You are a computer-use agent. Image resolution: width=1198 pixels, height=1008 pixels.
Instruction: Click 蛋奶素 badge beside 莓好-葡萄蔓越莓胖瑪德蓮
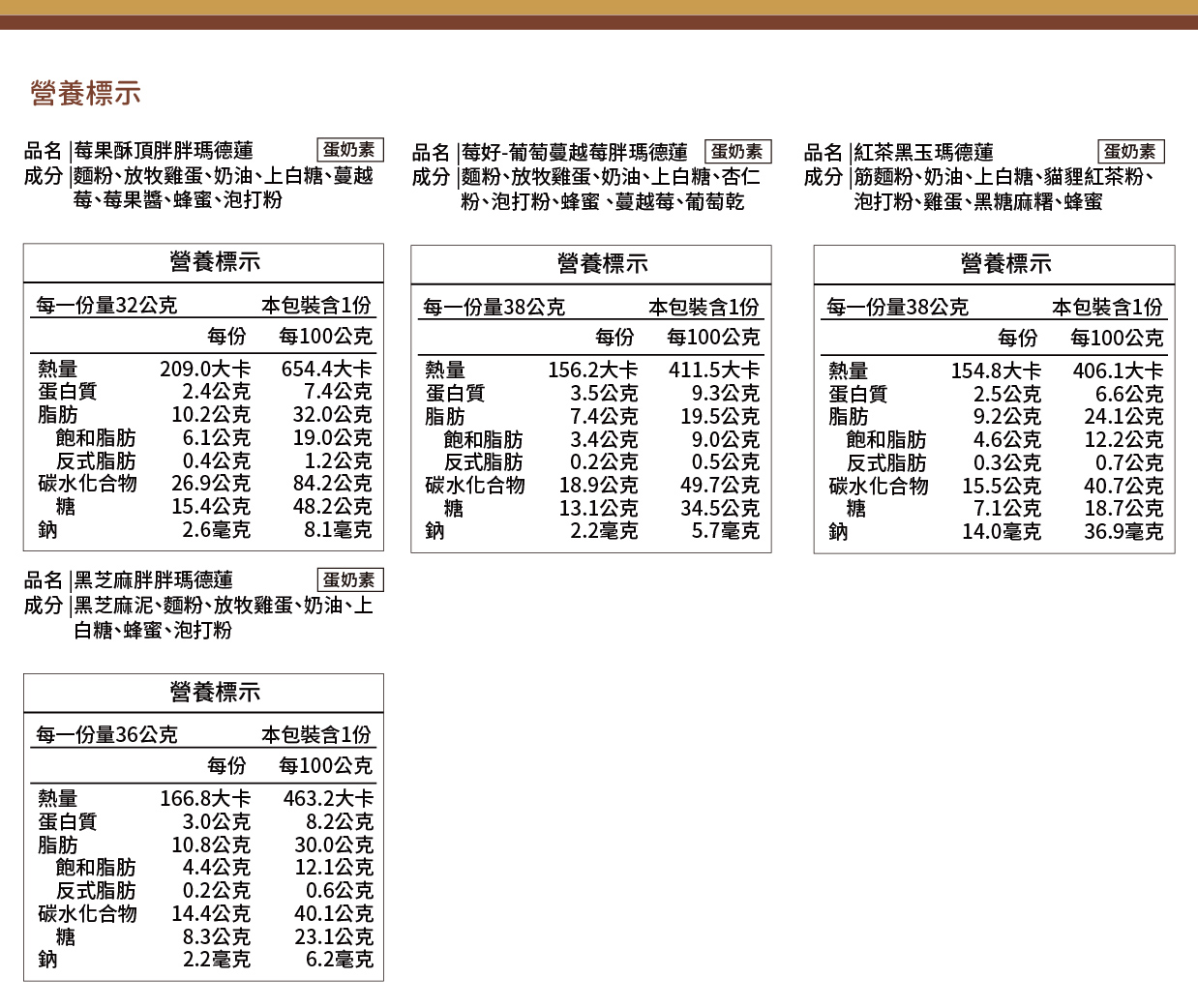[x=737, y=151]
